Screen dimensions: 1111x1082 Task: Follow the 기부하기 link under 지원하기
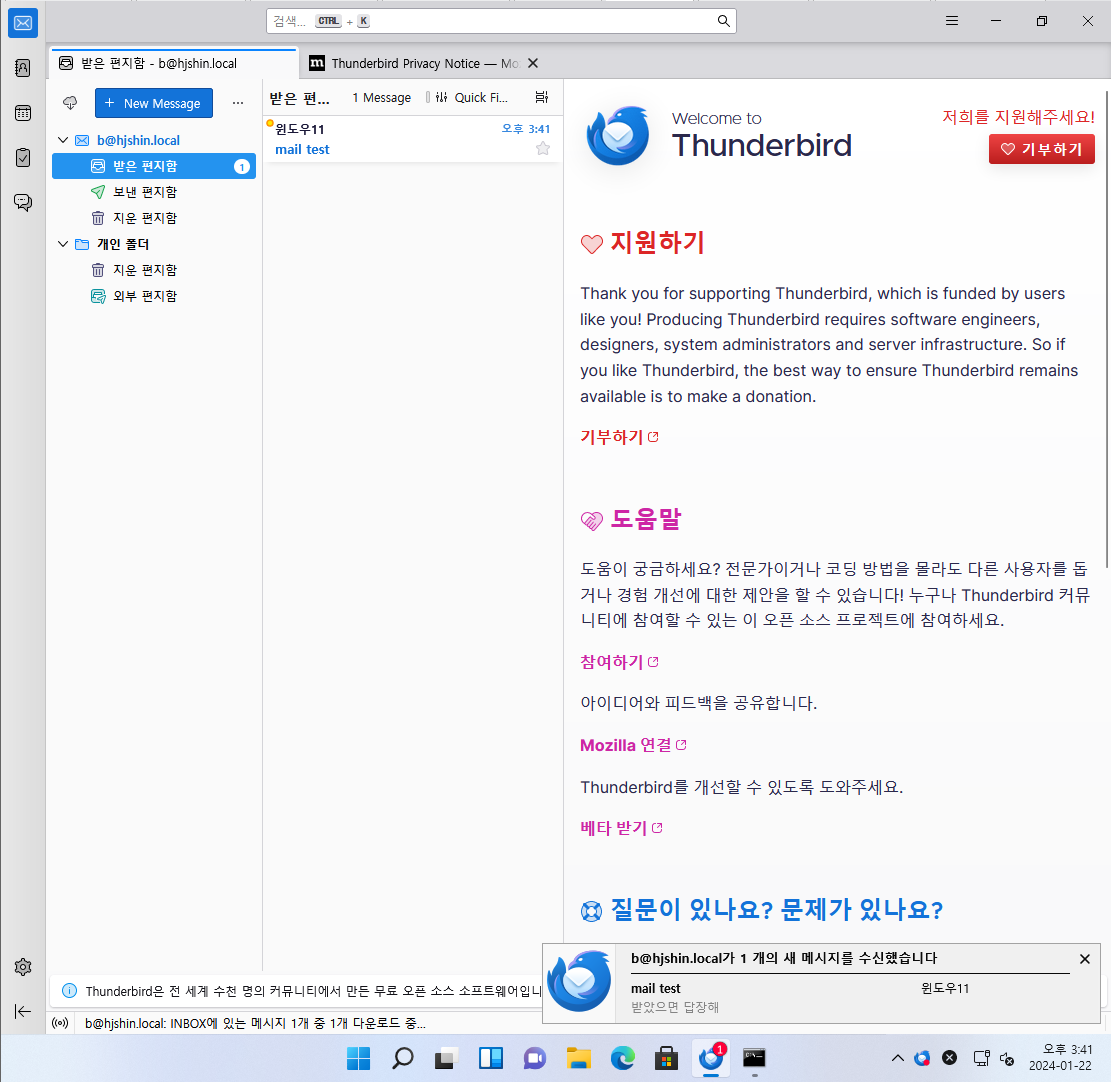[619, 436]
